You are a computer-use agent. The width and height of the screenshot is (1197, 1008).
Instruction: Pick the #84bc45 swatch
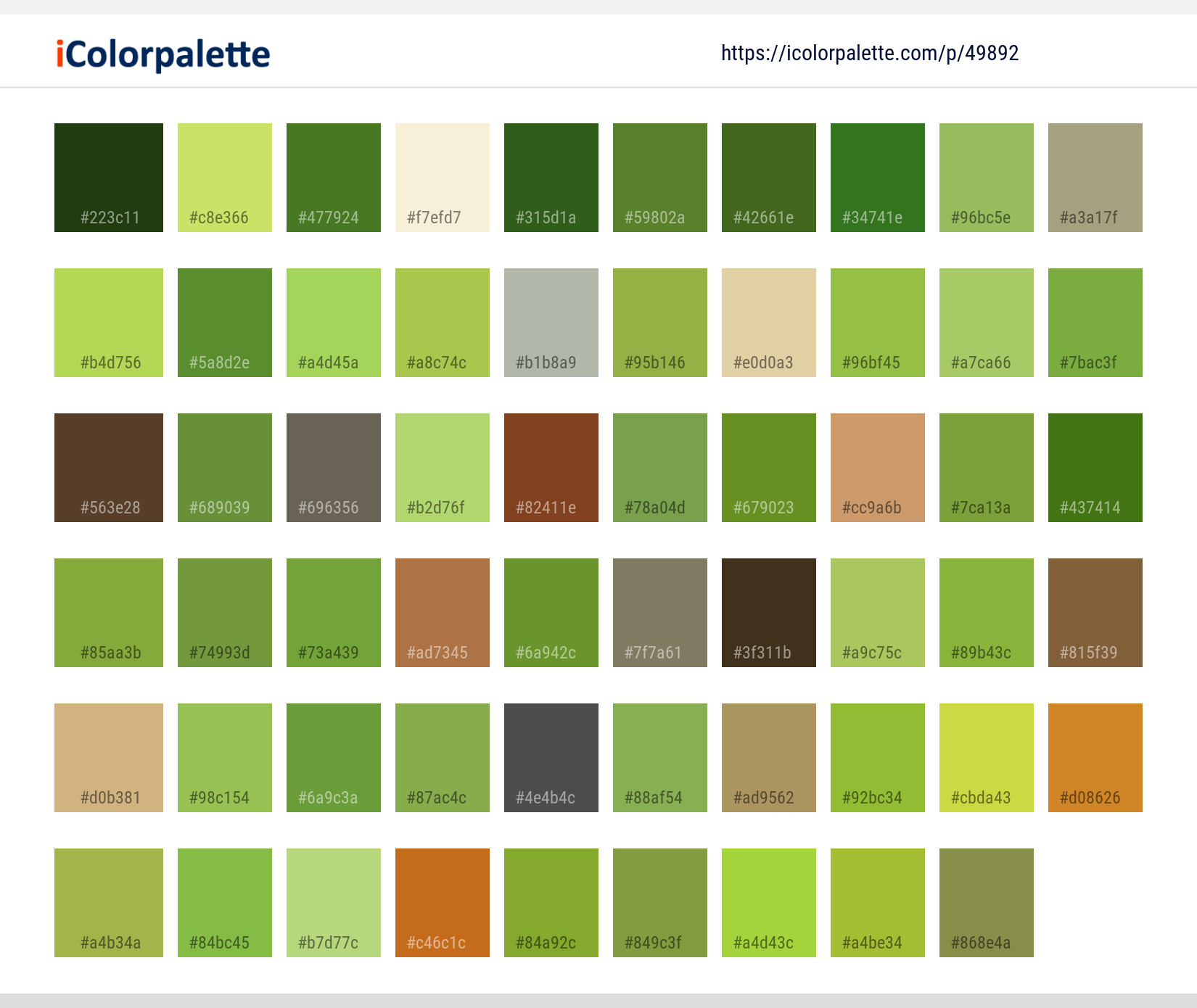[225, 903]
